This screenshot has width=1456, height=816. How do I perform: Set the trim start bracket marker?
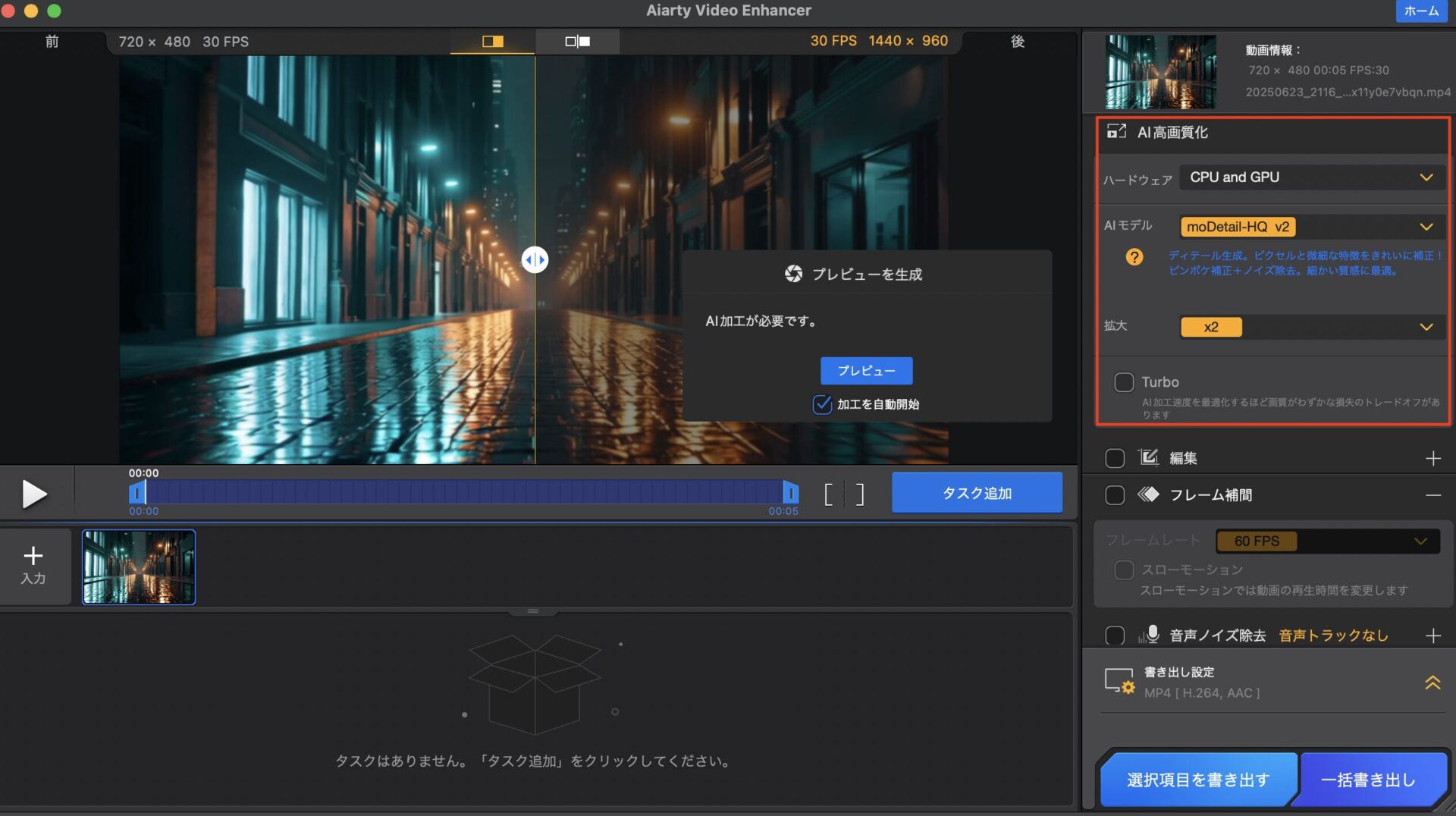[x=829, y=494]
